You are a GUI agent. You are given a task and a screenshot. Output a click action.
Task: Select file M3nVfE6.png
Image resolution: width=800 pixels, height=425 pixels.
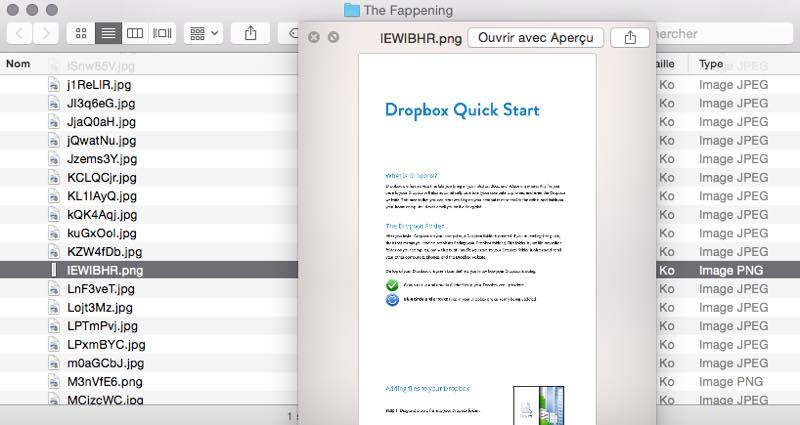pos(105,382)
